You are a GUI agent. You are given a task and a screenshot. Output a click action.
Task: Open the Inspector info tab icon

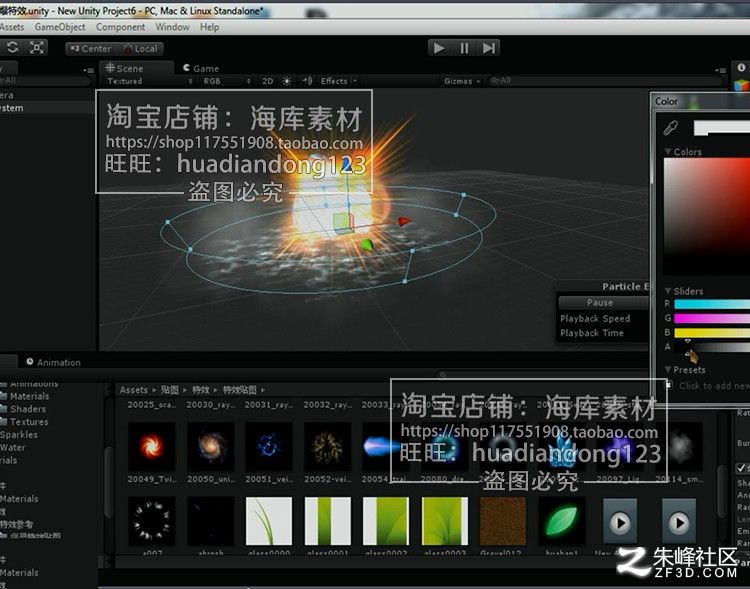click(x=741, y=67)
